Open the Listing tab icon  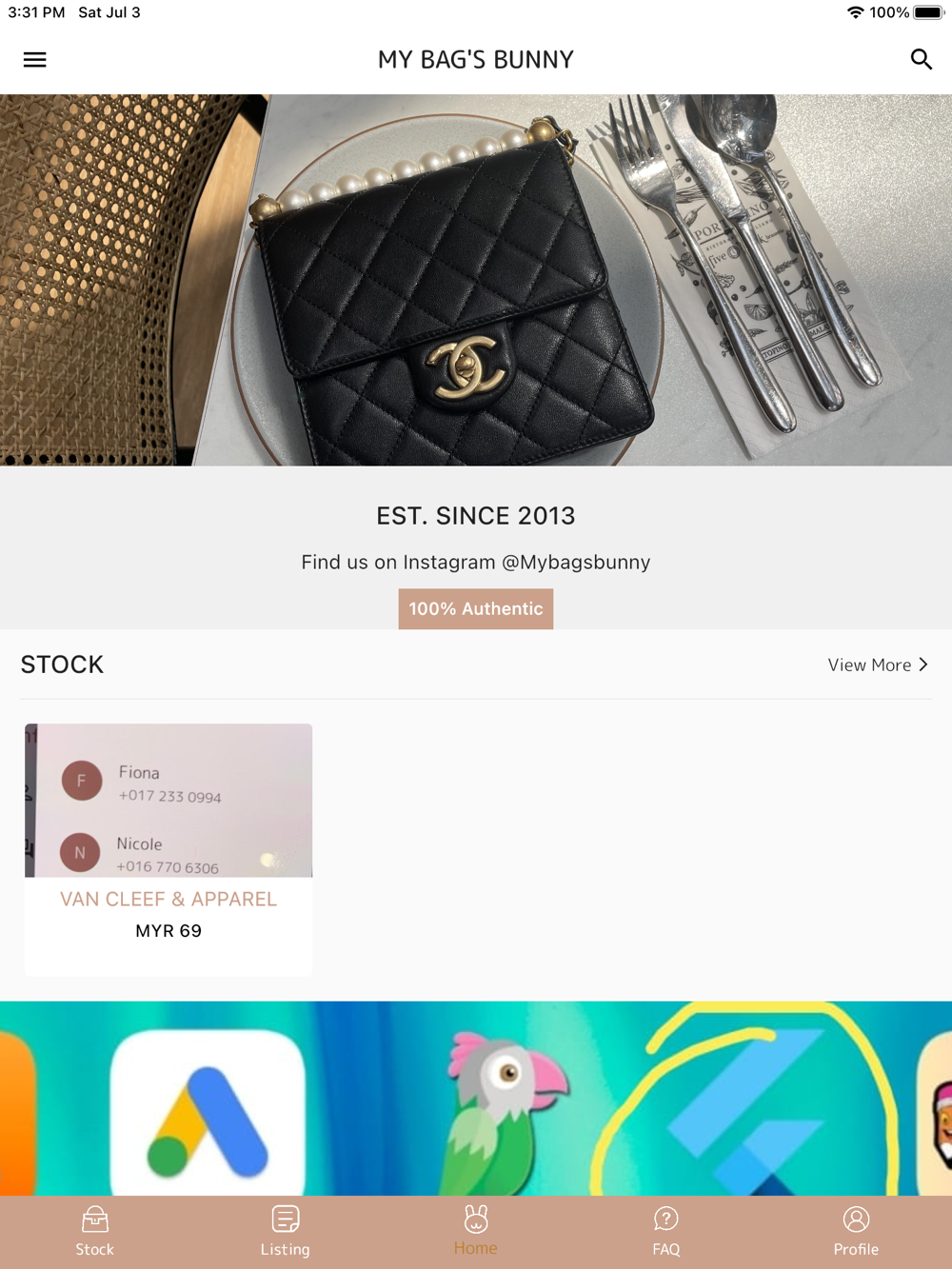click(x=286, y=1219)
